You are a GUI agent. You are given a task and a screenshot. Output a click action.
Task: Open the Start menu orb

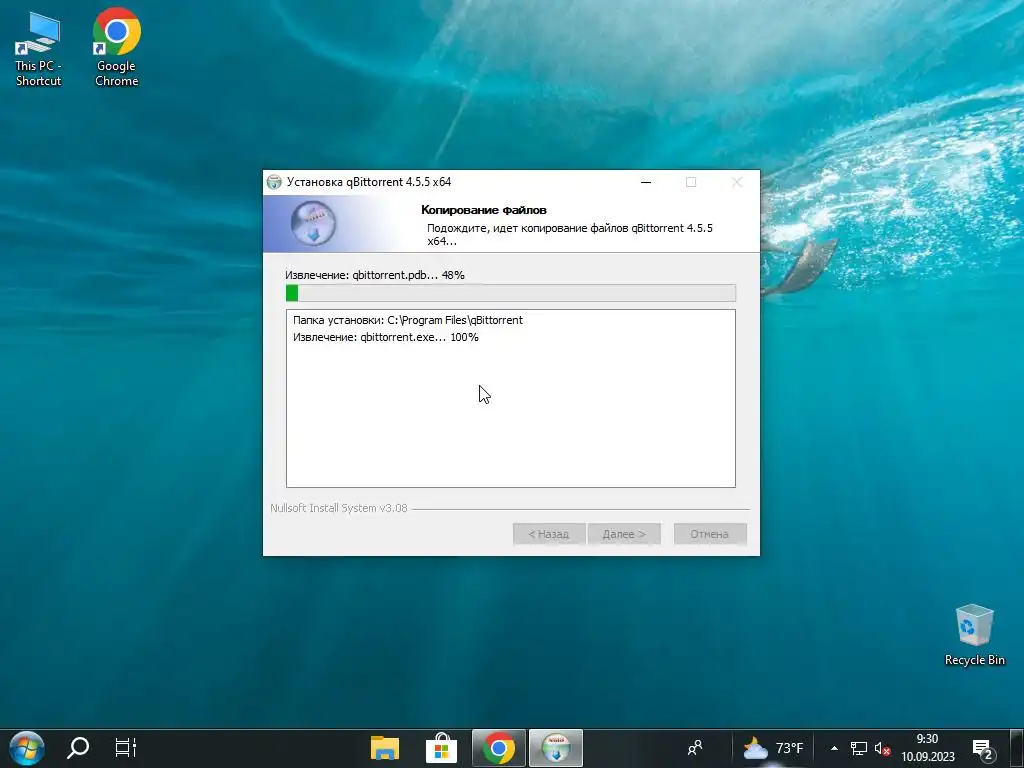pyautogui.click(x=27, y=748)
